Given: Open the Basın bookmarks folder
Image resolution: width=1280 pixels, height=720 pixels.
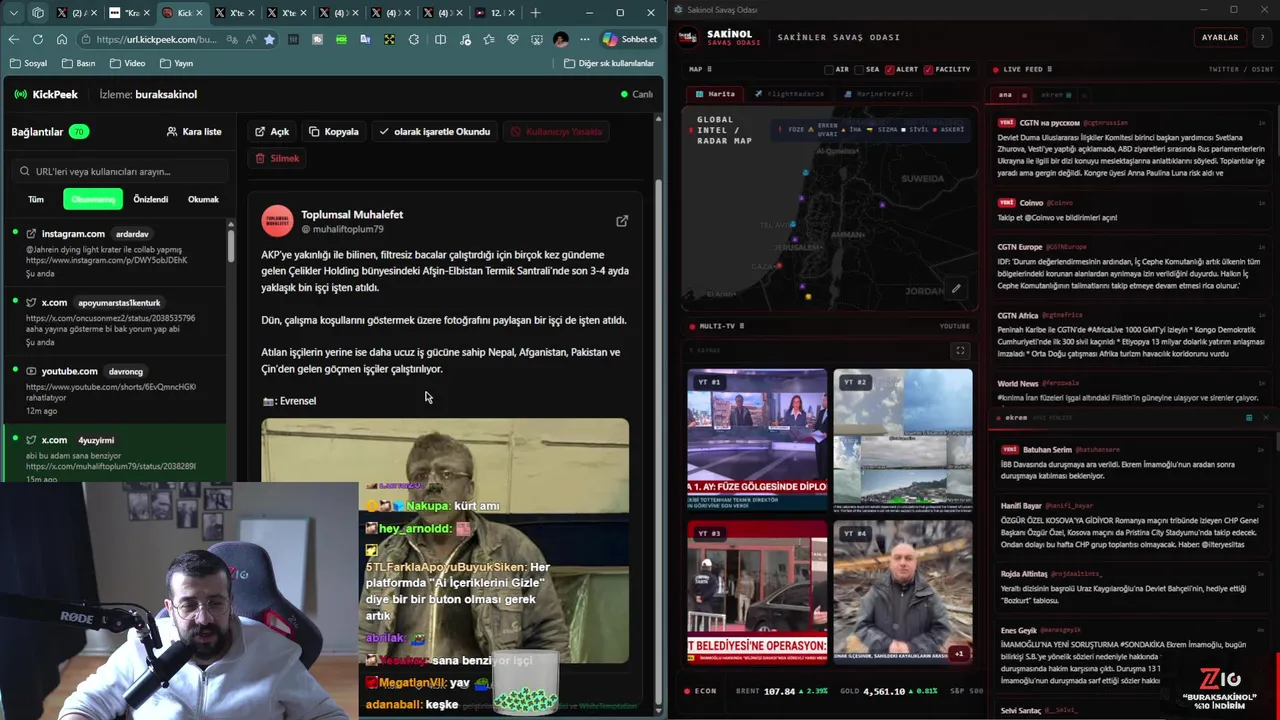Looking at the screenshot, I should 78,63.
